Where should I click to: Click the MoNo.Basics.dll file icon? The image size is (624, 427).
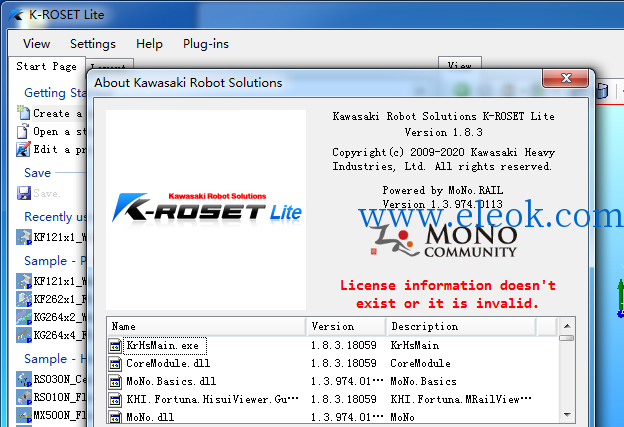click(115, 382)
